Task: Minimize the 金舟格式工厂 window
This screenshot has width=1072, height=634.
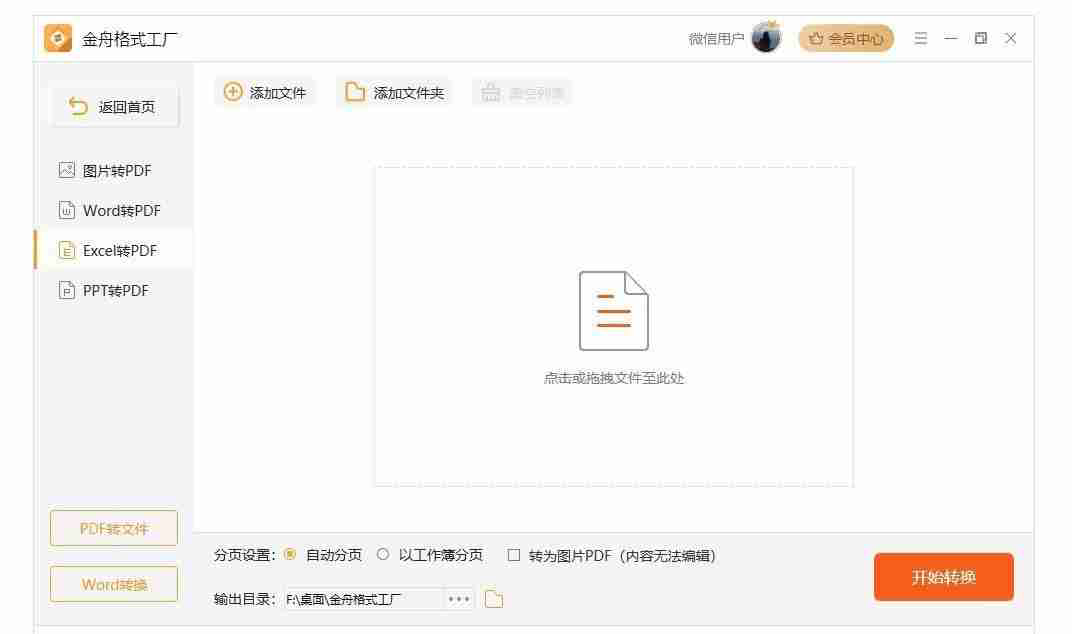Action: point(950,38)
